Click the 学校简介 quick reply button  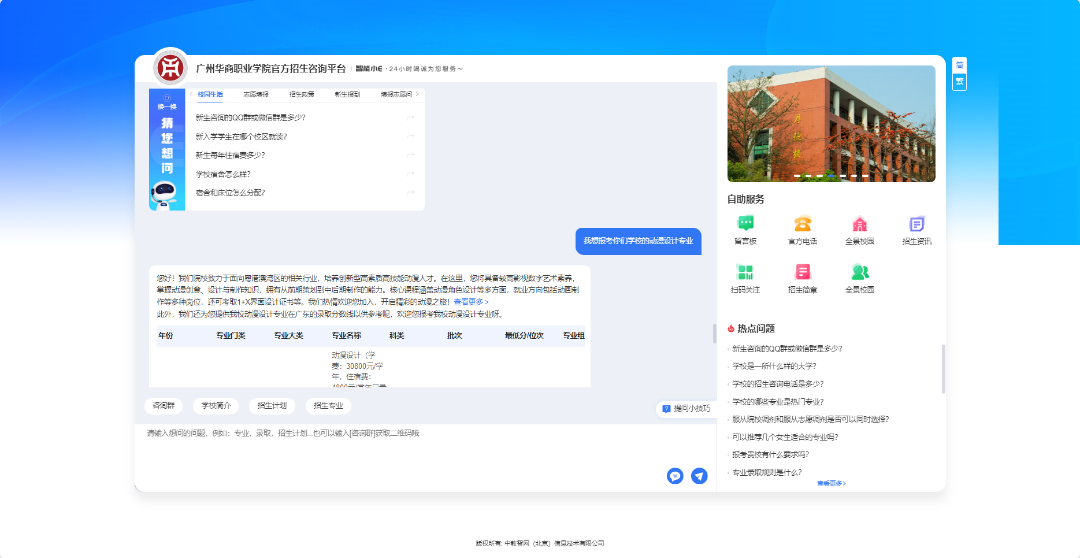[216, 406]
